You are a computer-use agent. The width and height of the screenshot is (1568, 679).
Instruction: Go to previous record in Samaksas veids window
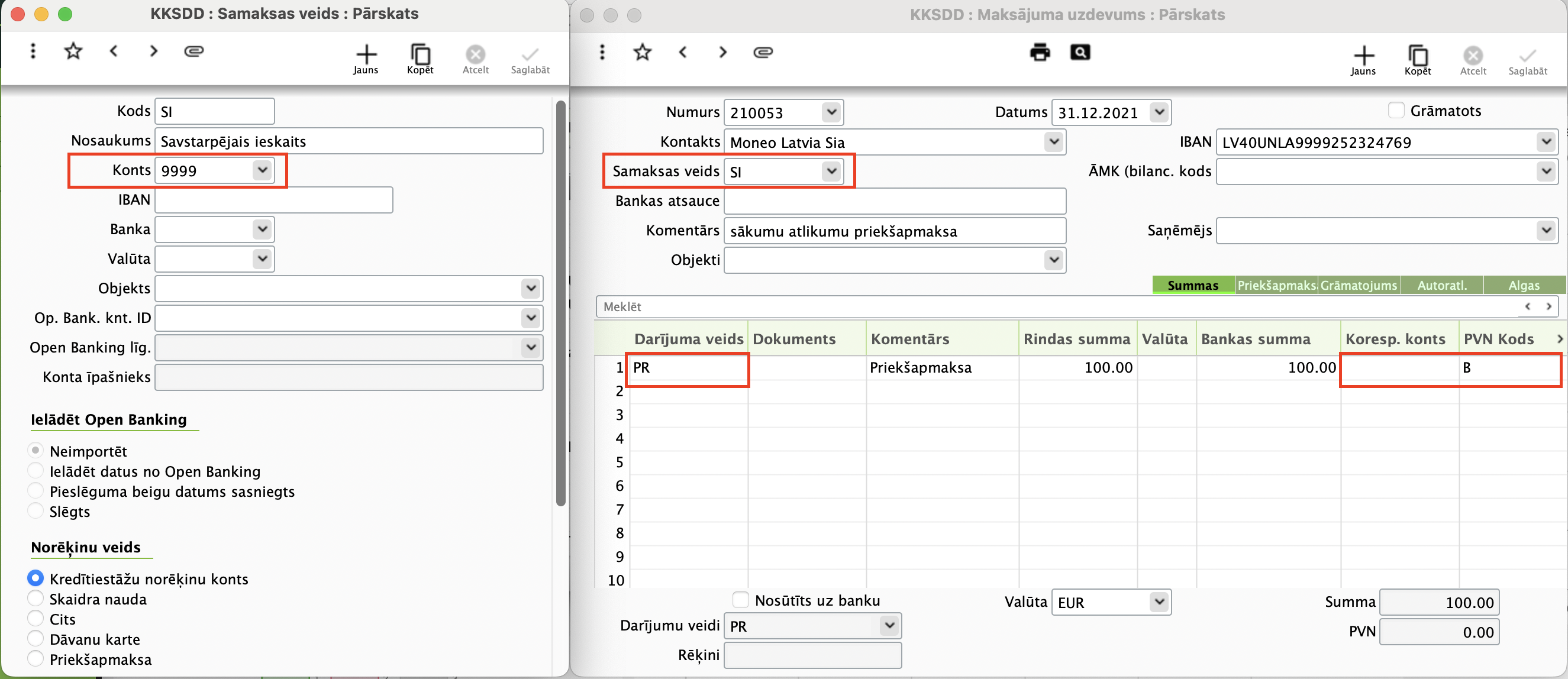(113, 51)
